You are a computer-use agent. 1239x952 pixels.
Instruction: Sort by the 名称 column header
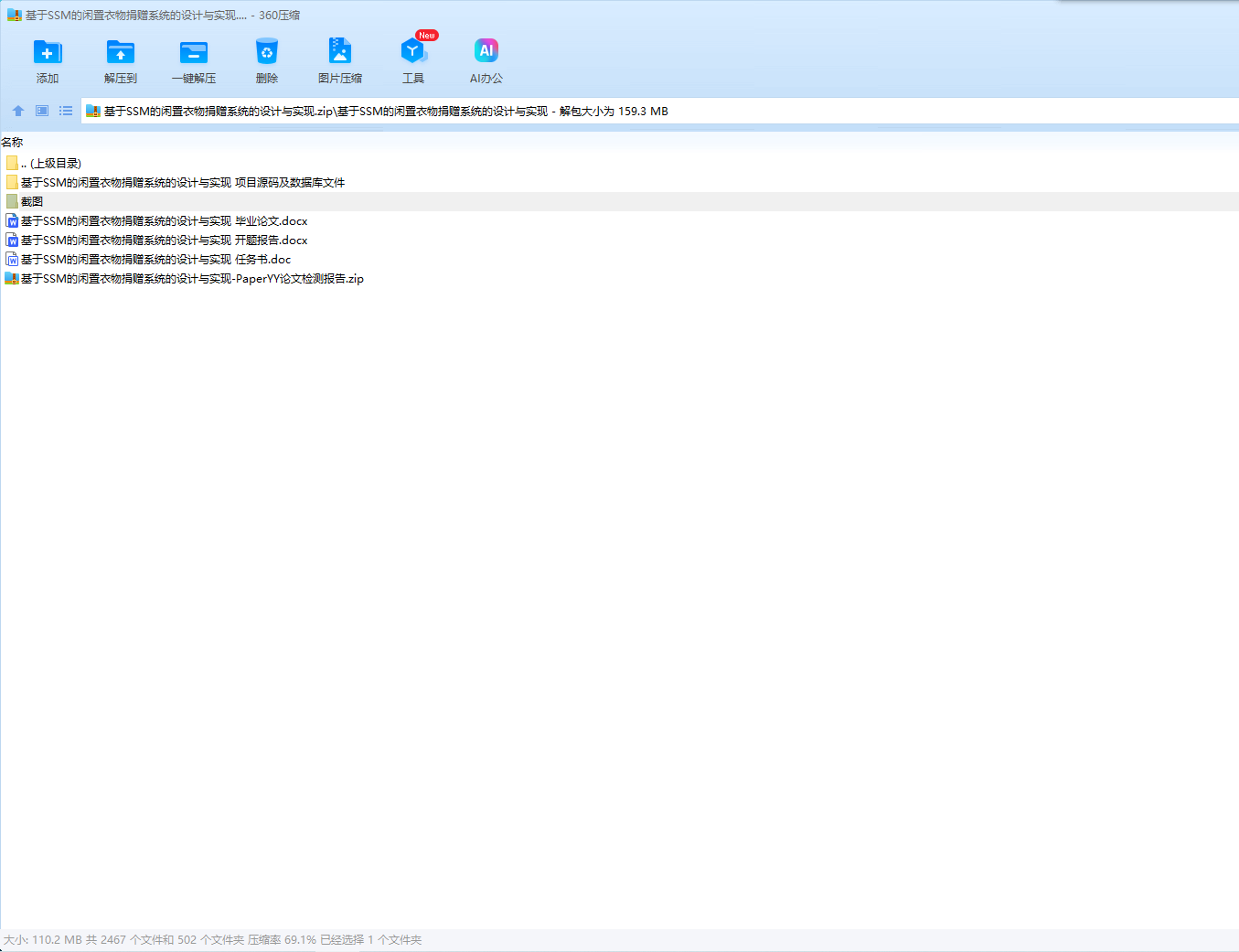[x=12, y=142]
